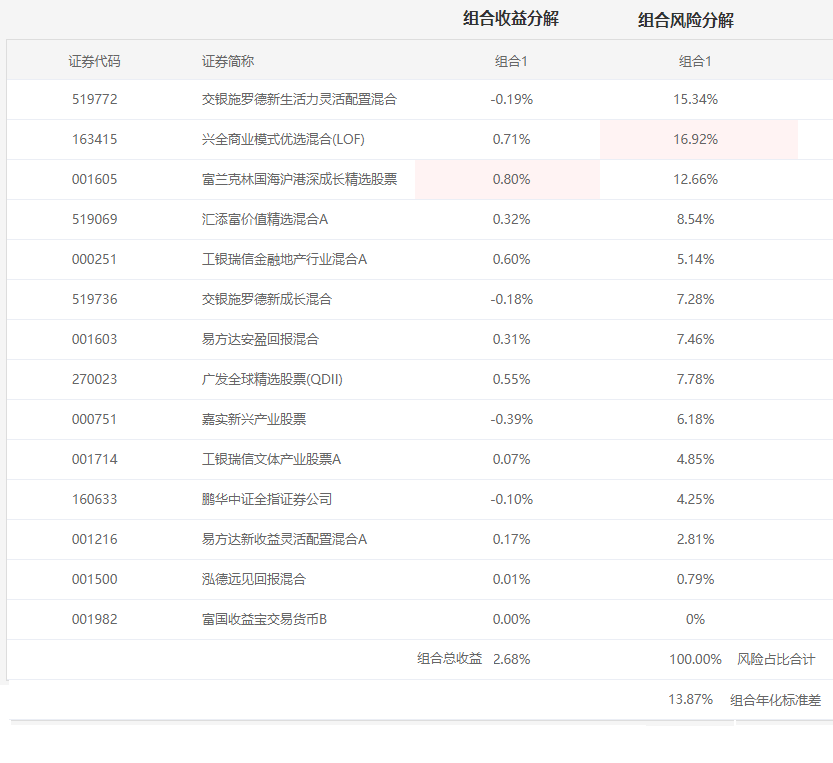Screen dimensions: 833x763
Task: Click security code 001714
Action: 95,459
